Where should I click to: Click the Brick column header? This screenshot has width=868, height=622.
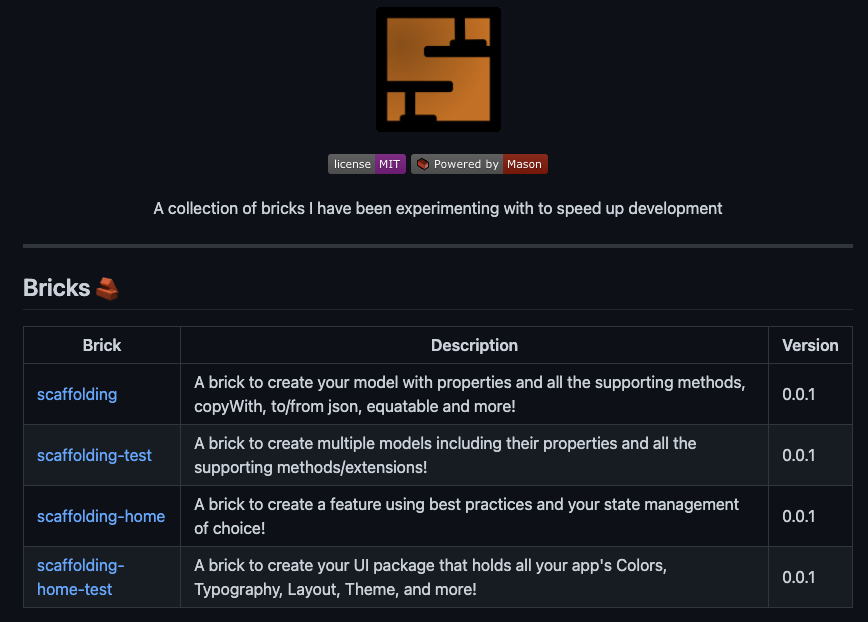[x=102, y=345]
